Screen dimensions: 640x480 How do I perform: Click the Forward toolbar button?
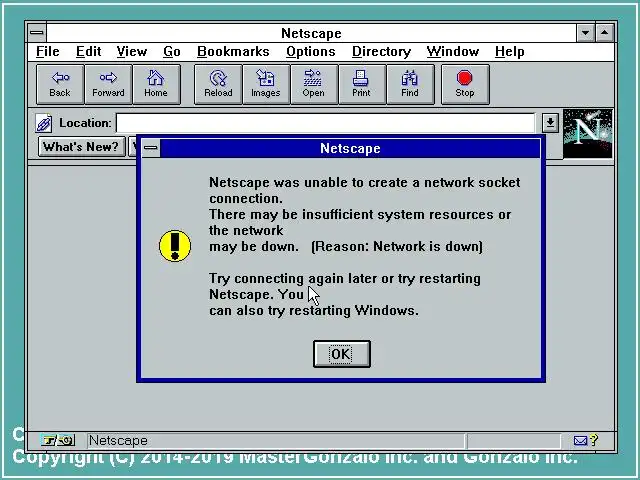(108, 84)
